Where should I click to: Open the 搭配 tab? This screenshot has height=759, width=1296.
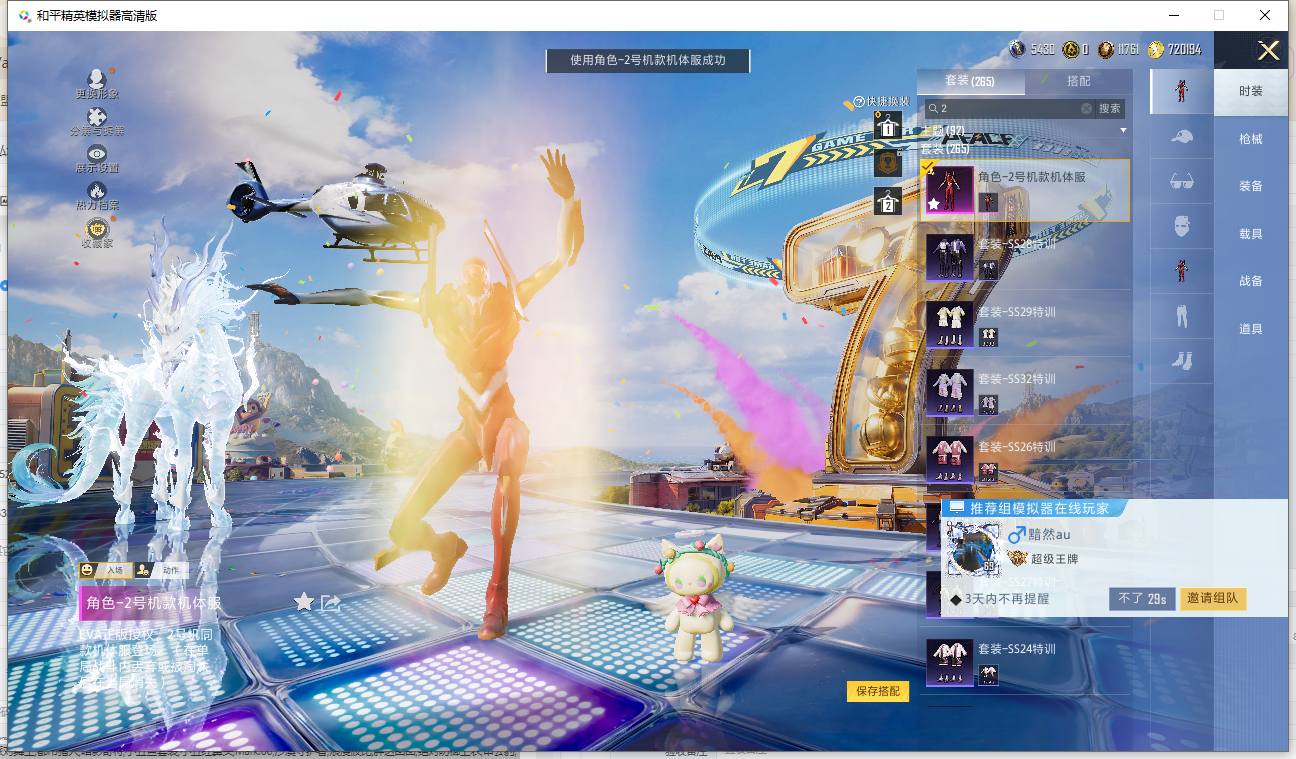[x=1079, y=81]
